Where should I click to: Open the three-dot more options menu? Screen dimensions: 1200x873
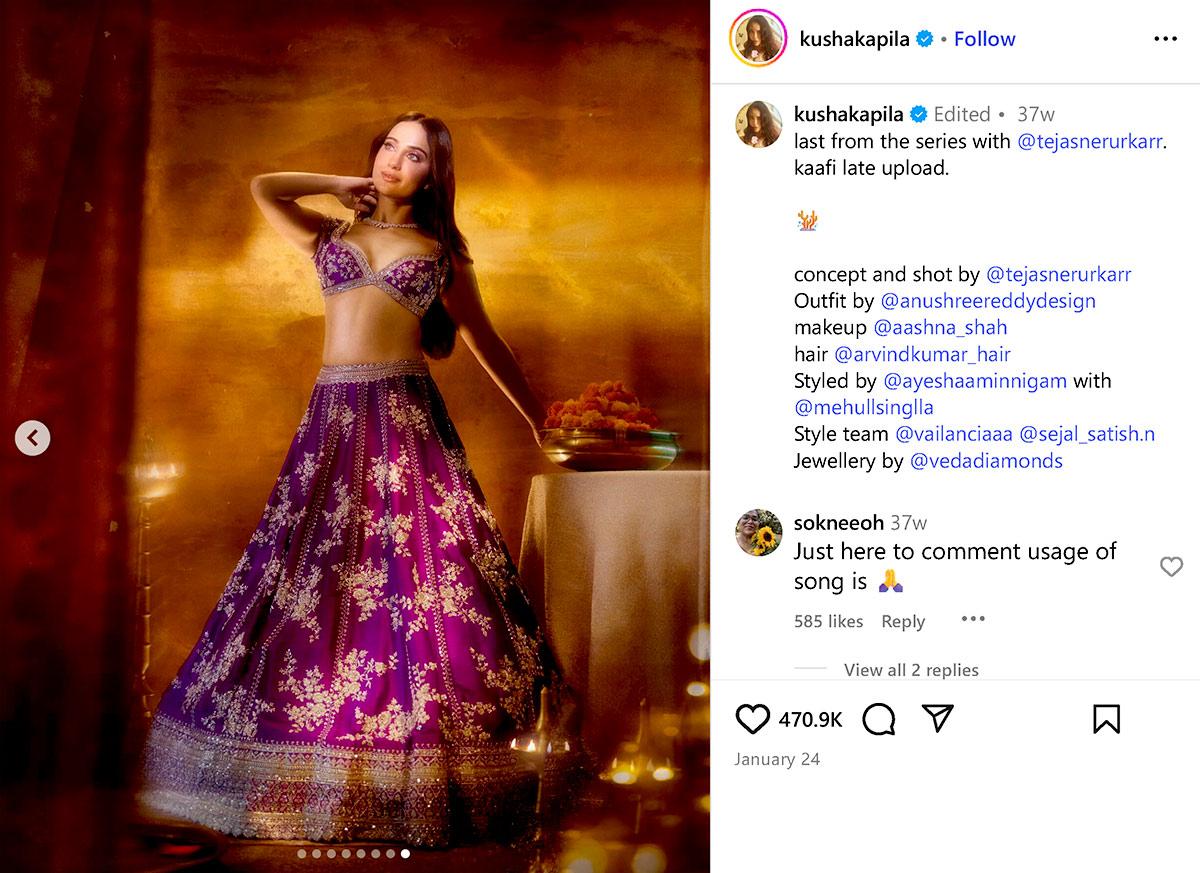(1165, 39)
